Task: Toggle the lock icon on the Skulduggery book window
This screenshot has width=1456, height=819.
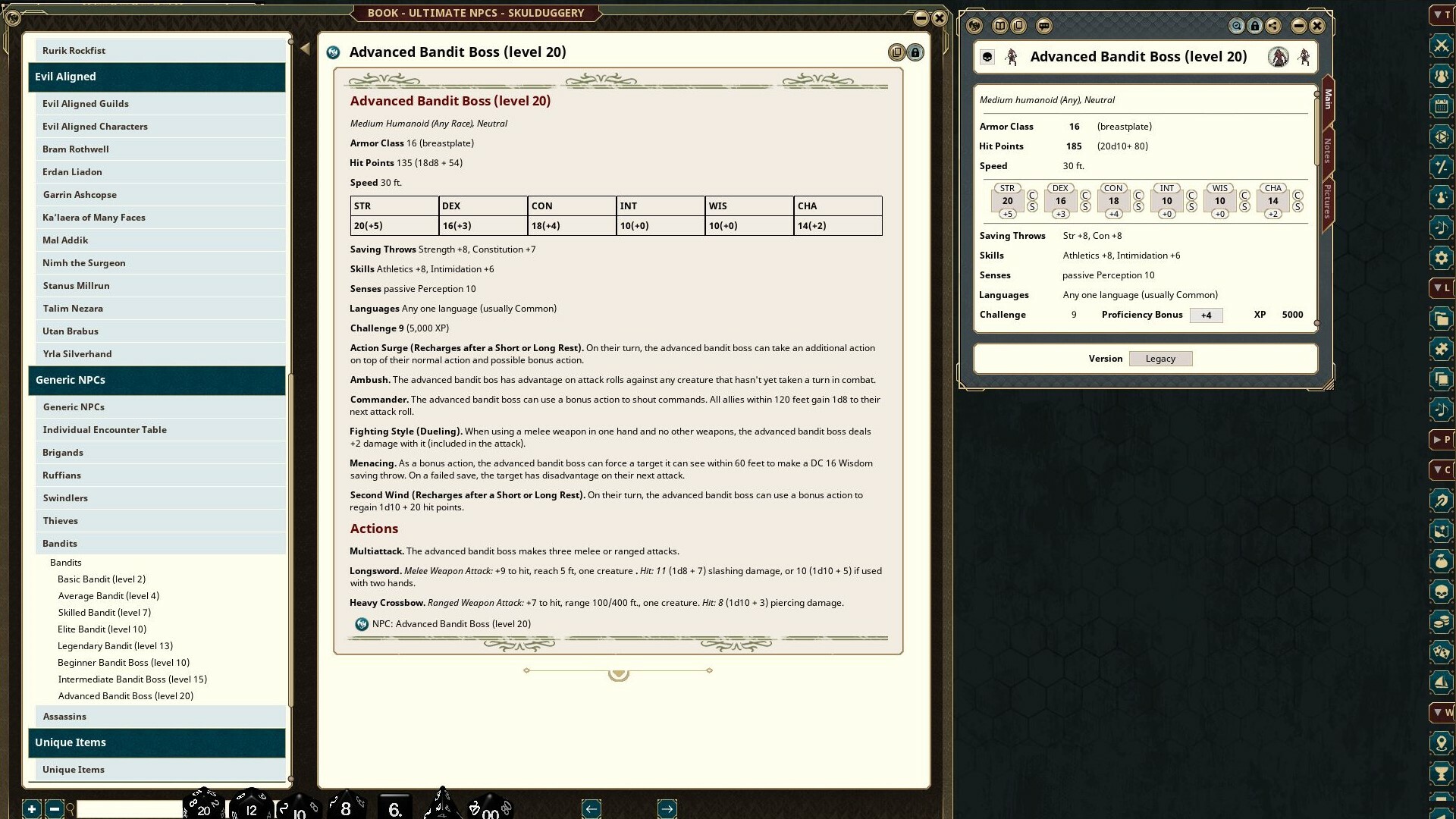Action: (x=915, y=52)
